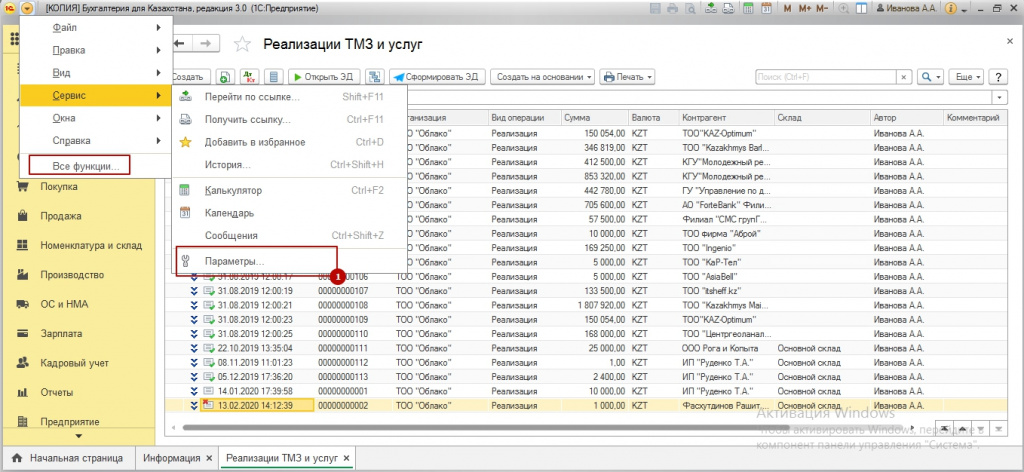Open the calculator icon in title bar
The height and width of the screenshot is (472, 1024).
749,9
